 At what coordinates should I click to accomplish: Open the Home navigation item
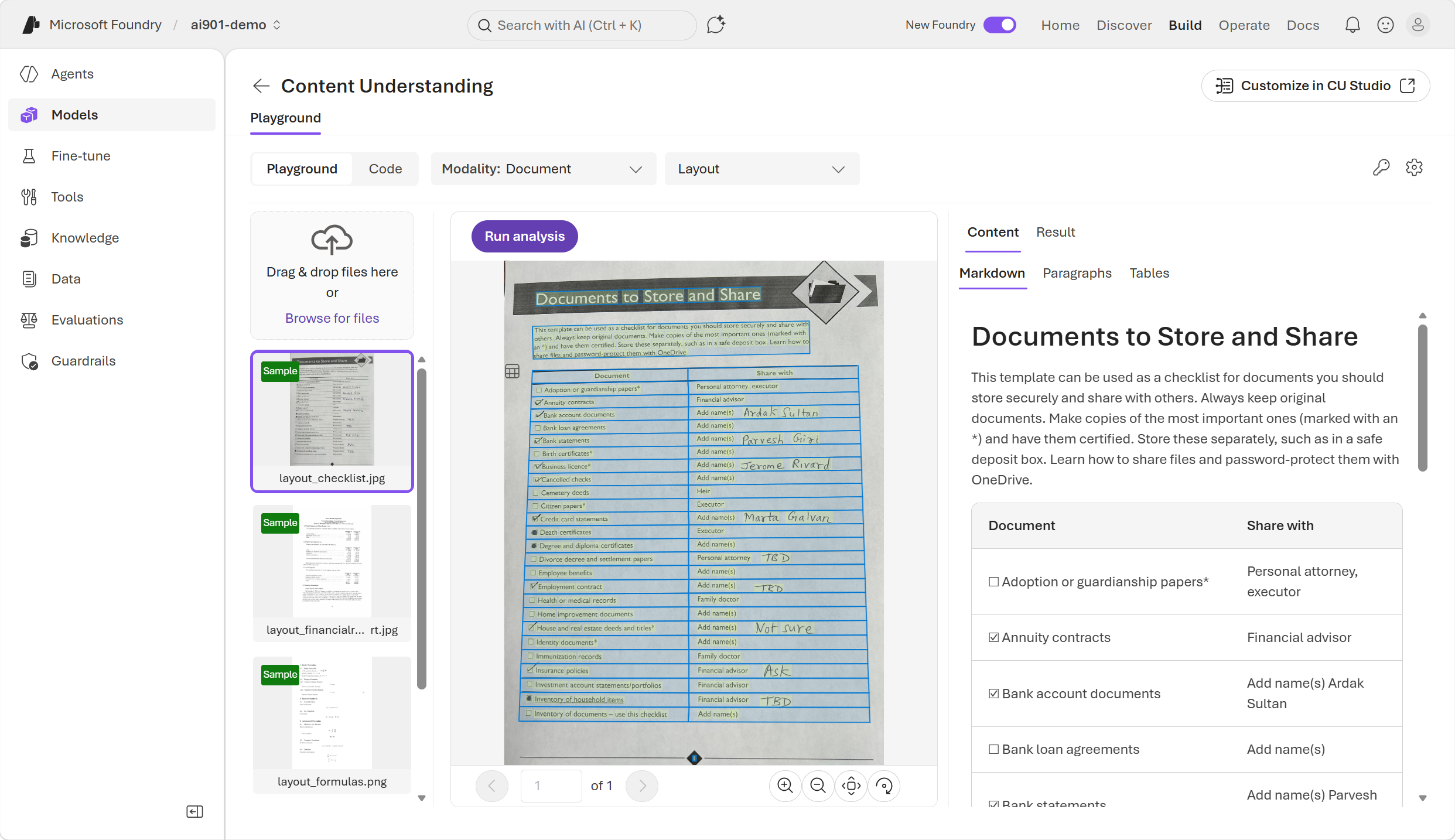1060,25
